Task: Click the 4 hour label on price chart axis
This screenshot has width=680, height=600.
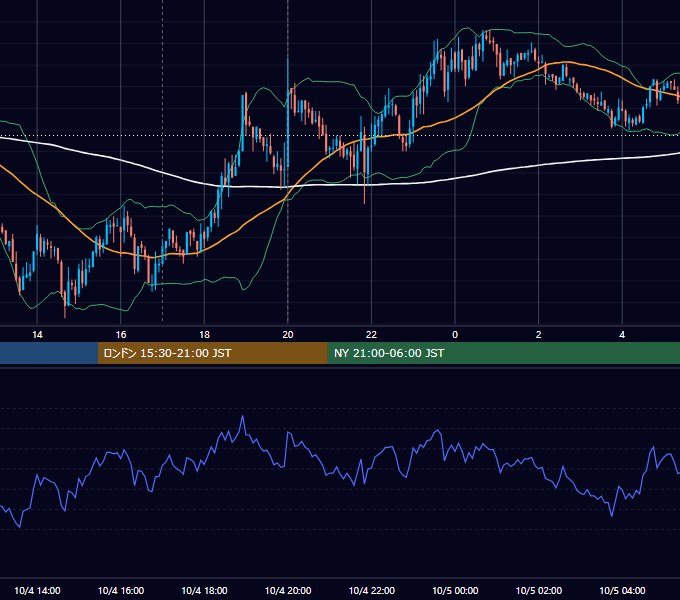Action: point(622,335)
